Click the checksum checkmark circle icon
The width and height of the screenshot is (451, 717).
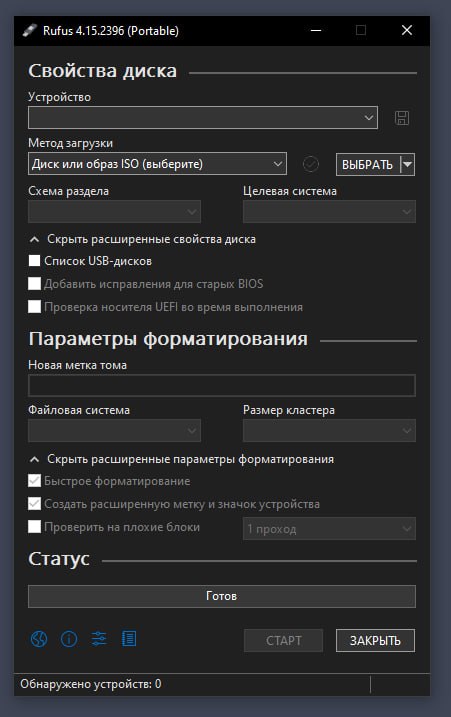[x=311, y=164]
